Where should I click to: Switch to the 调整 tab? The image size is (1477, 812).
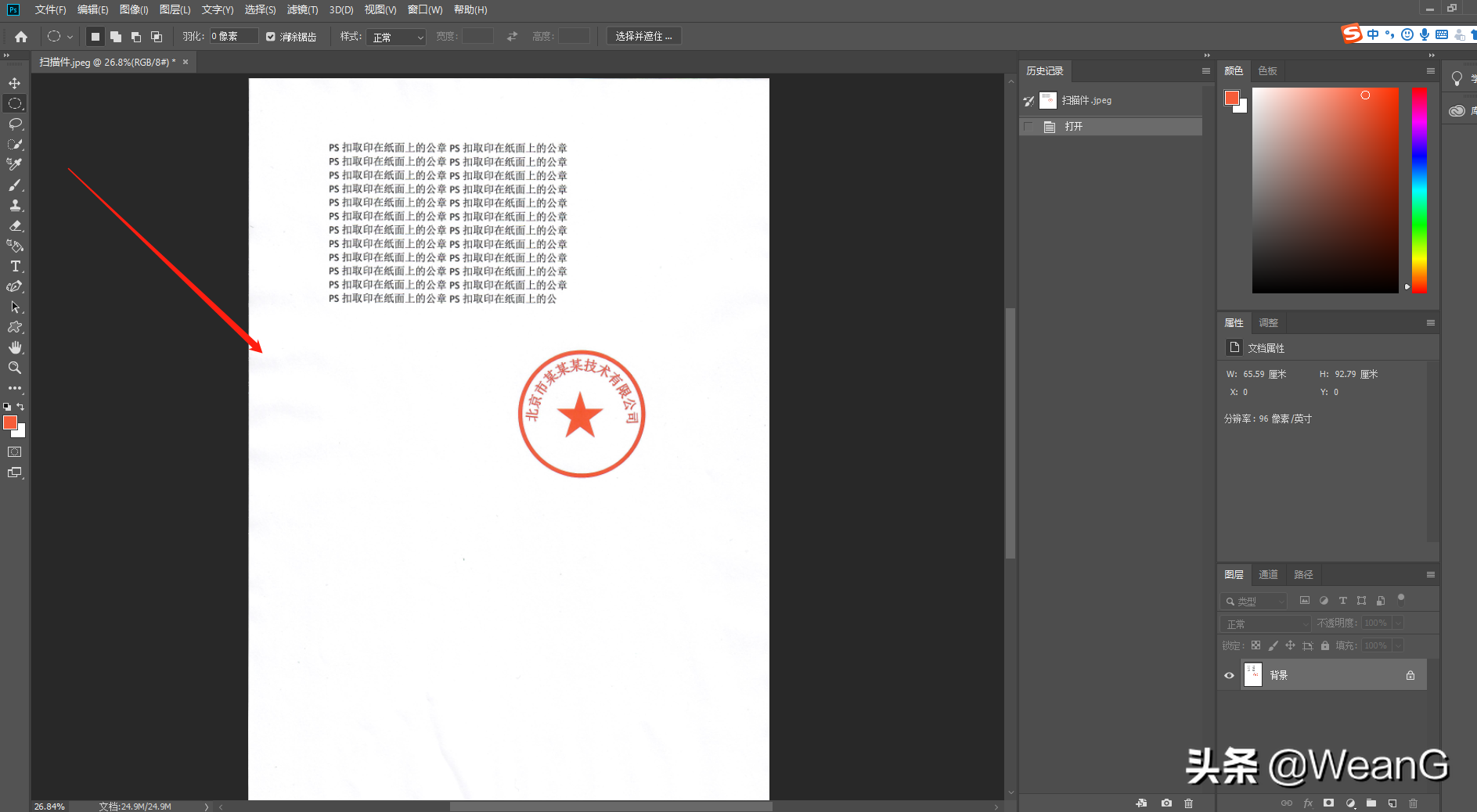click(x=1268, y=322)
